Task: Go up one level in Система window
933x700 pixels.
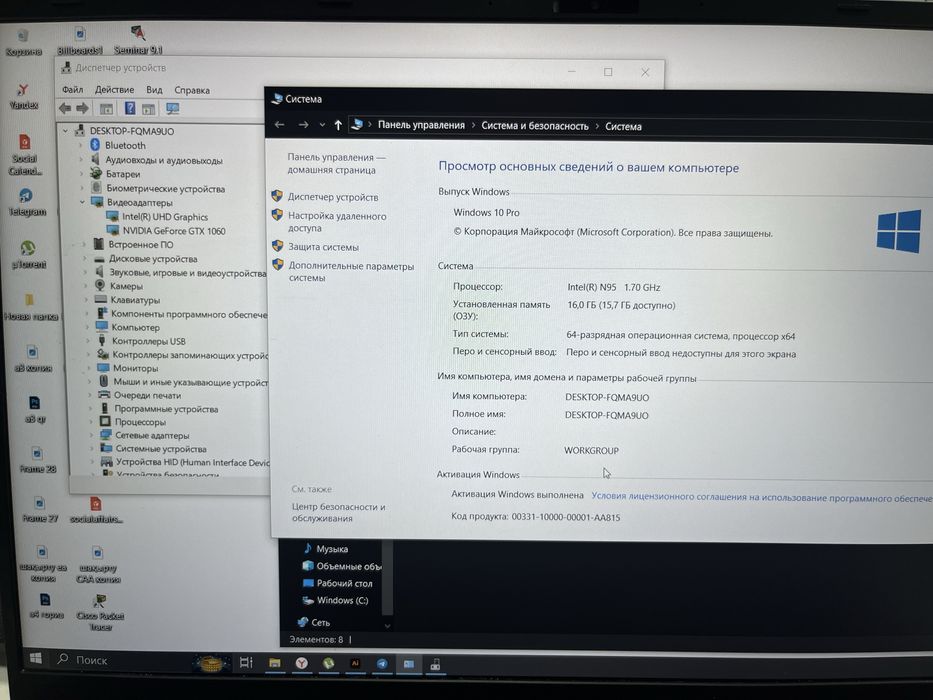Action: tap(338, 125)
